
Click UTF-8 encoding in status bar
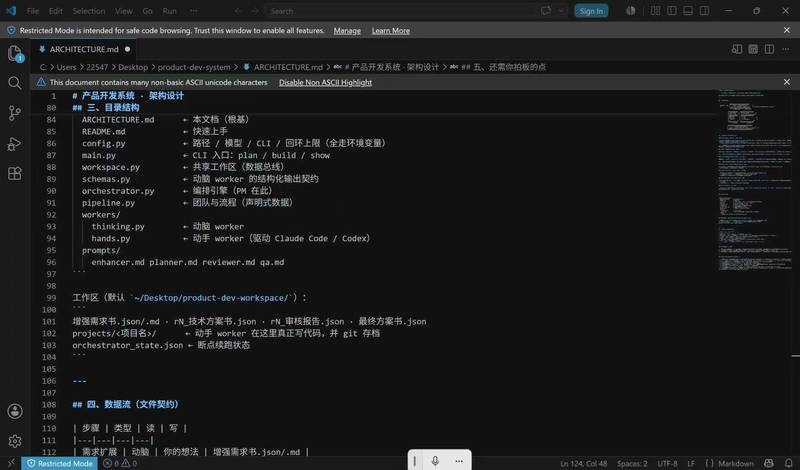click(x=667, y=463)
